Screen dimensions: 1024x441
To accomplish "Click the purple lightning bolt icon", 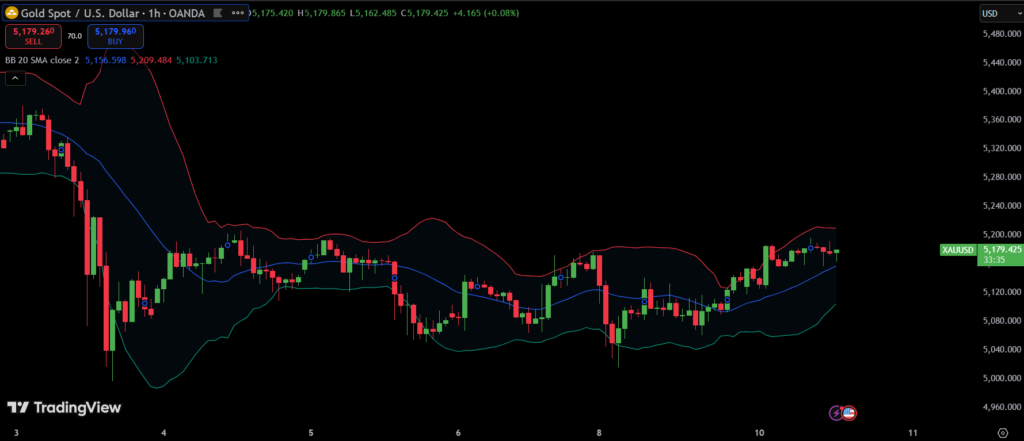I will (835, 412).
